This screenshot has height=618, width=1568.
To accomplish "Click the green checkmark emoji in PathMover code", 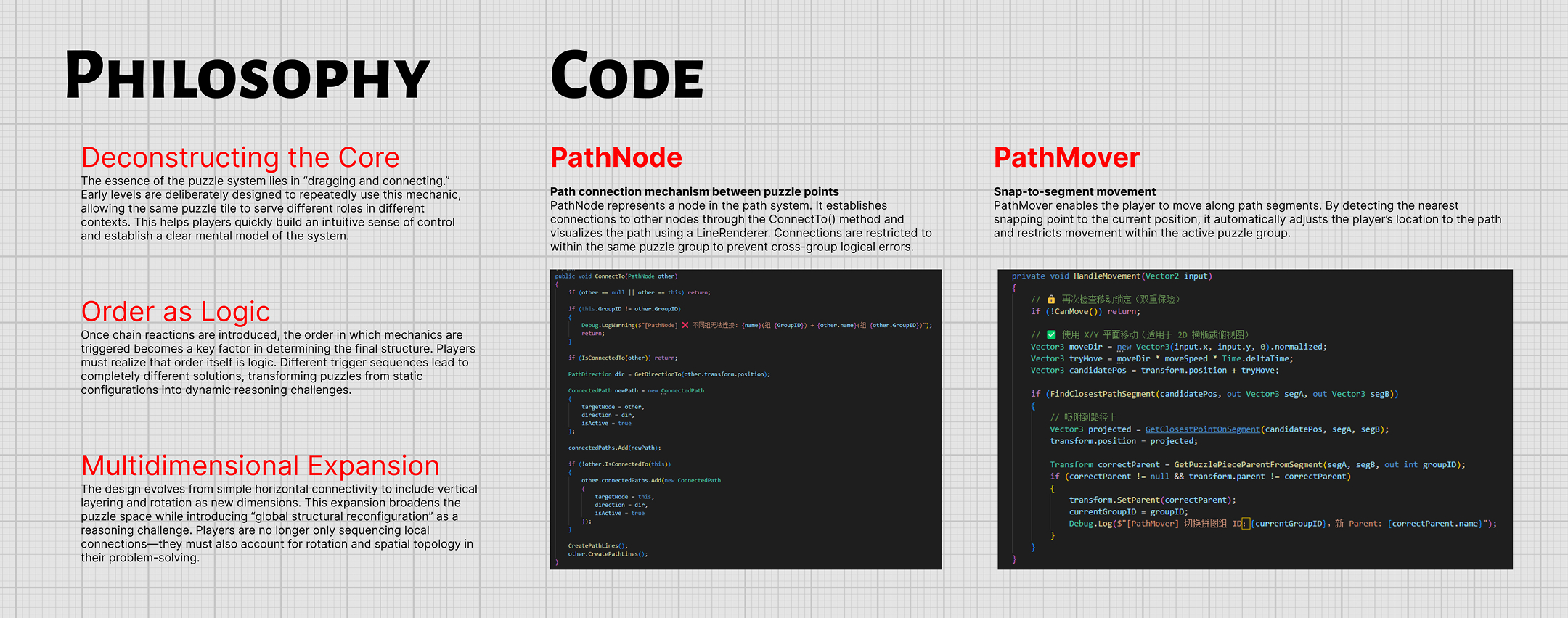I will coord(1050,334).
